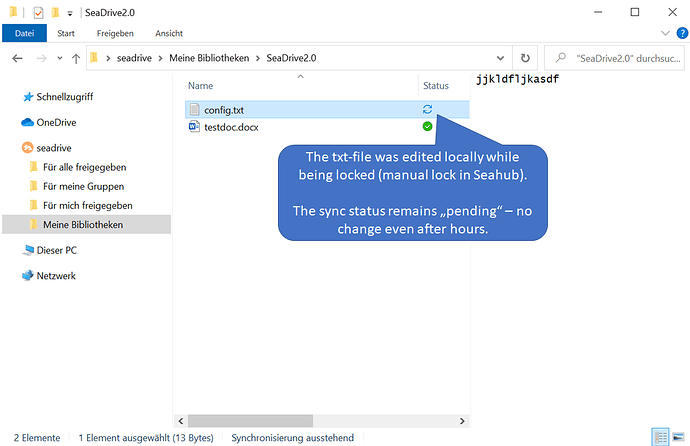Click the testdoc.docx Word icon
690x446 pixels.
[x=194, y=127]
